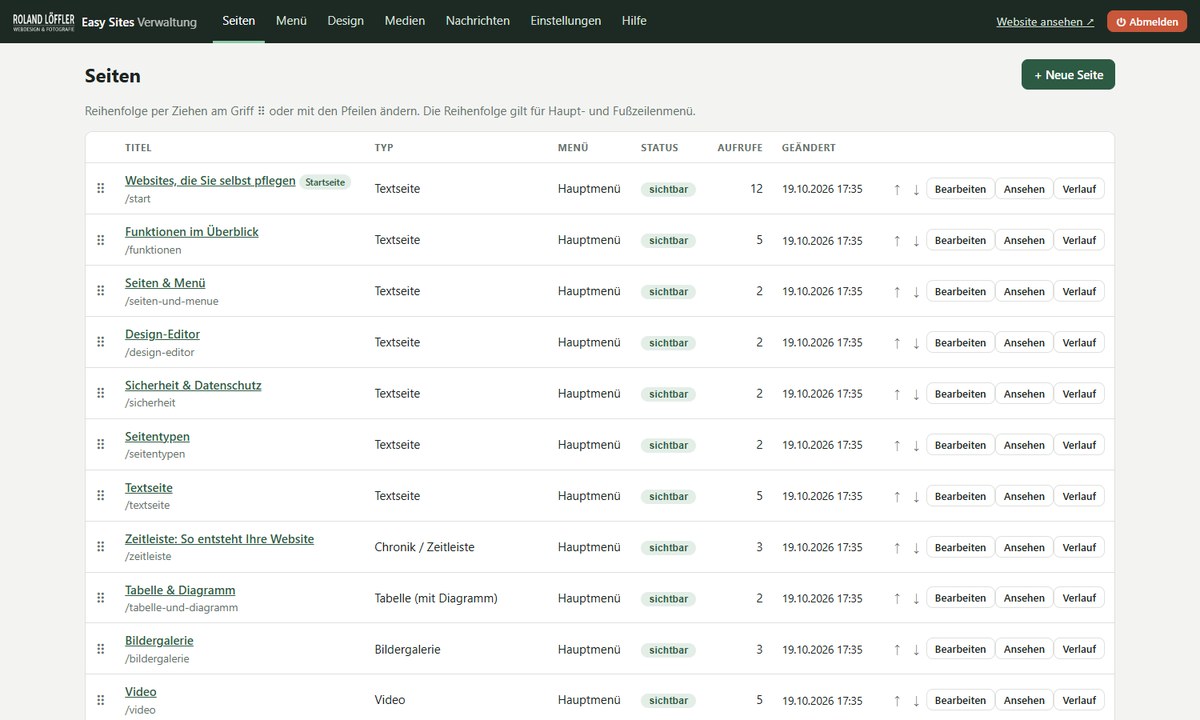
Task: Grab the drag handle for the Funktionen im Überblick row
Action: 100,240
